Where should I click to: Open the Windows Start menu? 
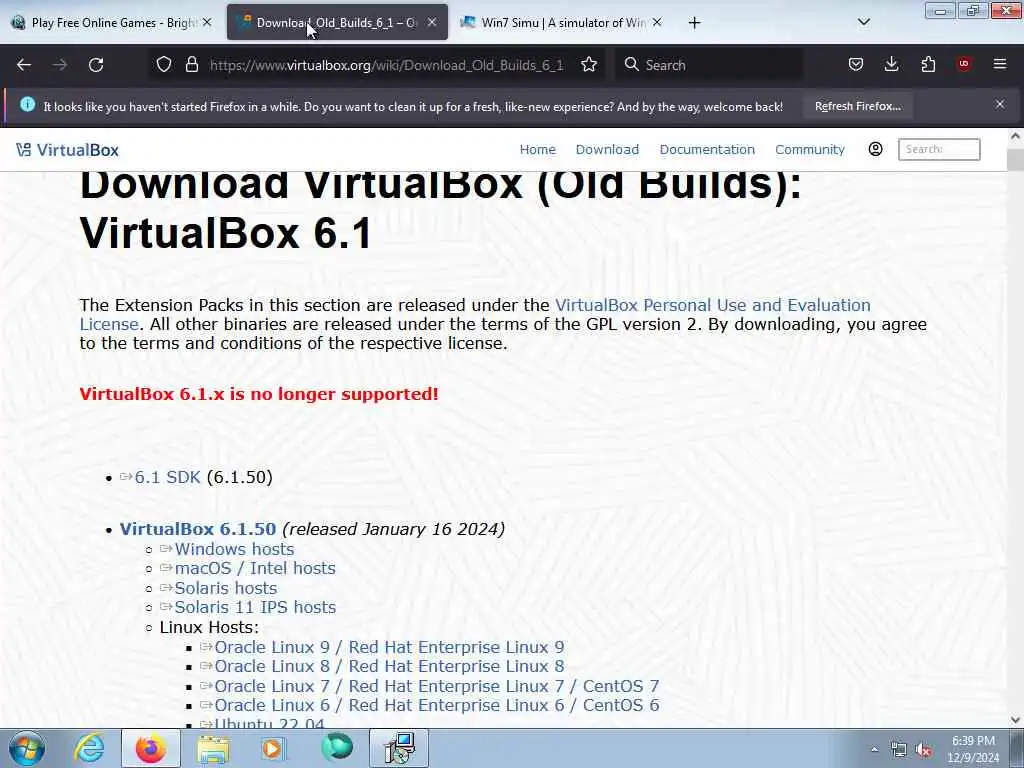tap(27, 748)
